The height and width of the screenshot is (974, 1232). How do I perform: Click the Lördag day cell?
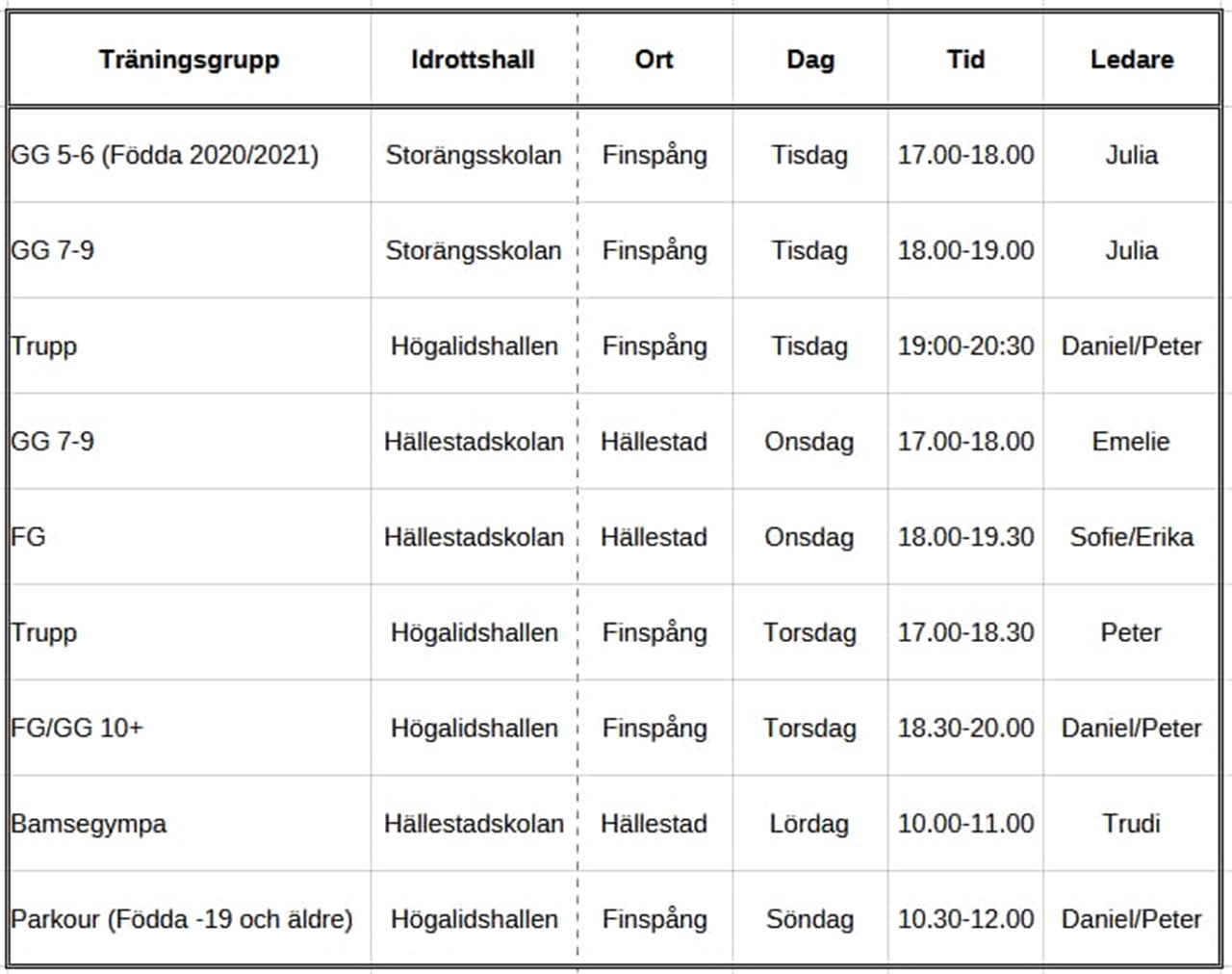point(809,823)
